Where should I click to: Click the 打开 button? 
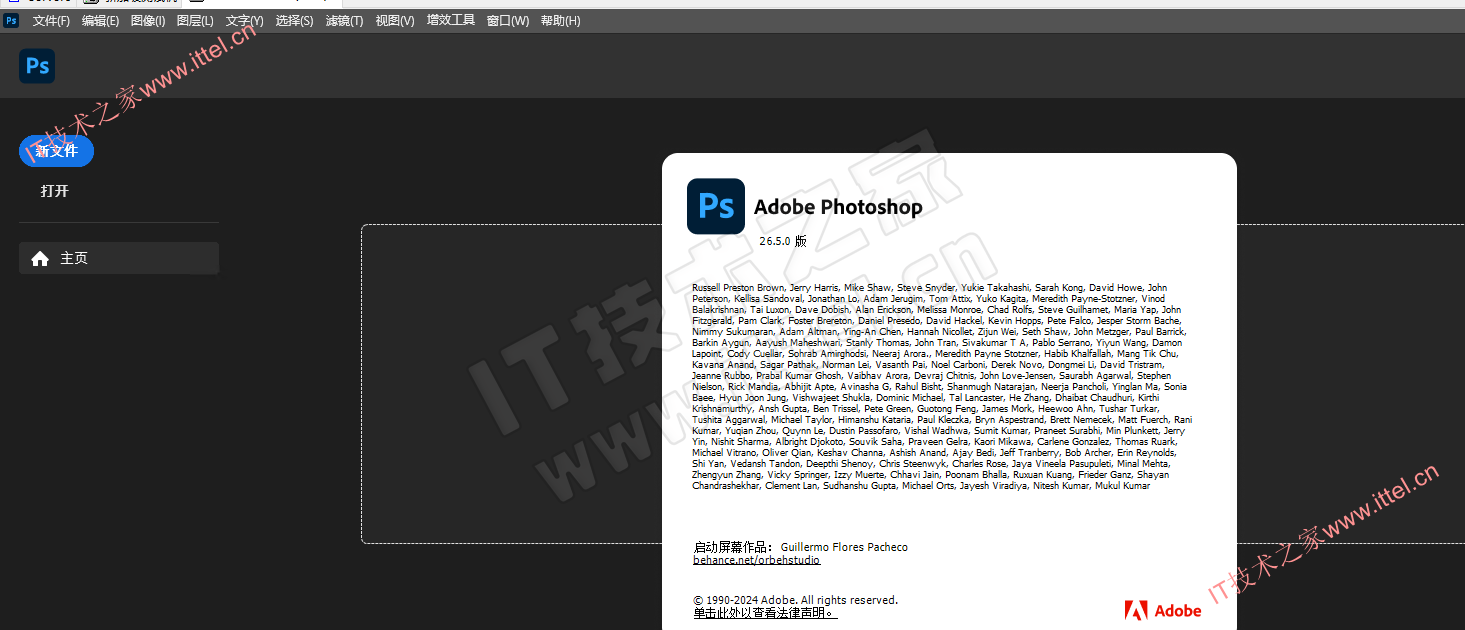tap(55, 191)
